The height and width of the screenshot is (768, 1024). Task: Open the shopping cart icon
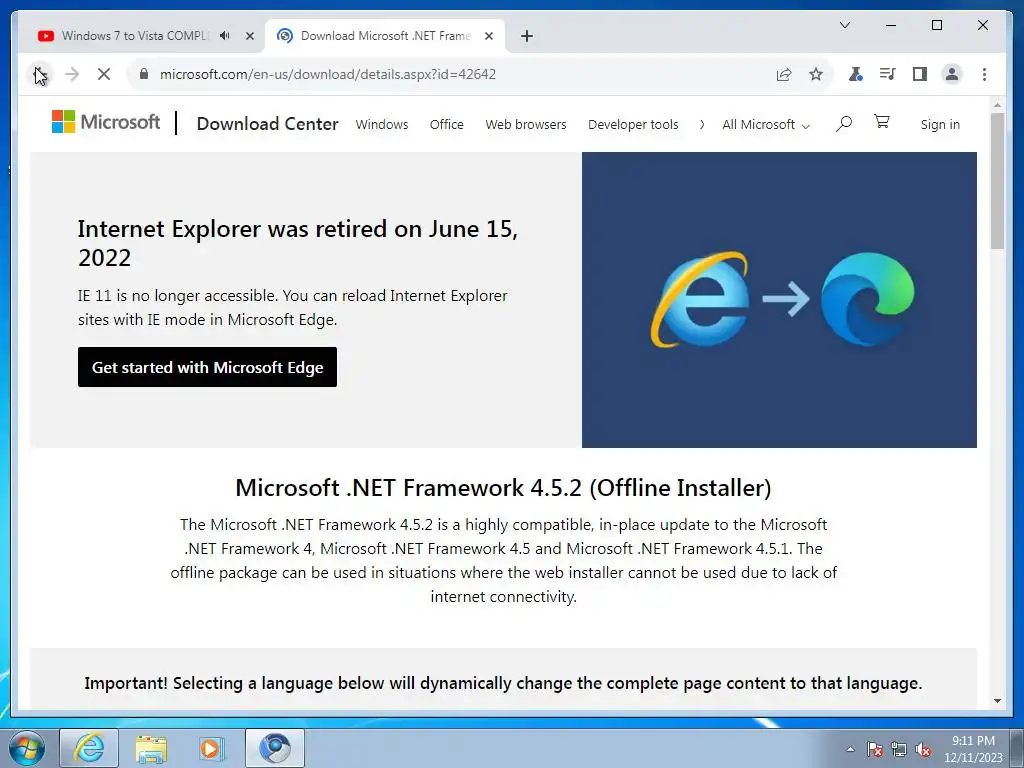[x=882, y=122]
